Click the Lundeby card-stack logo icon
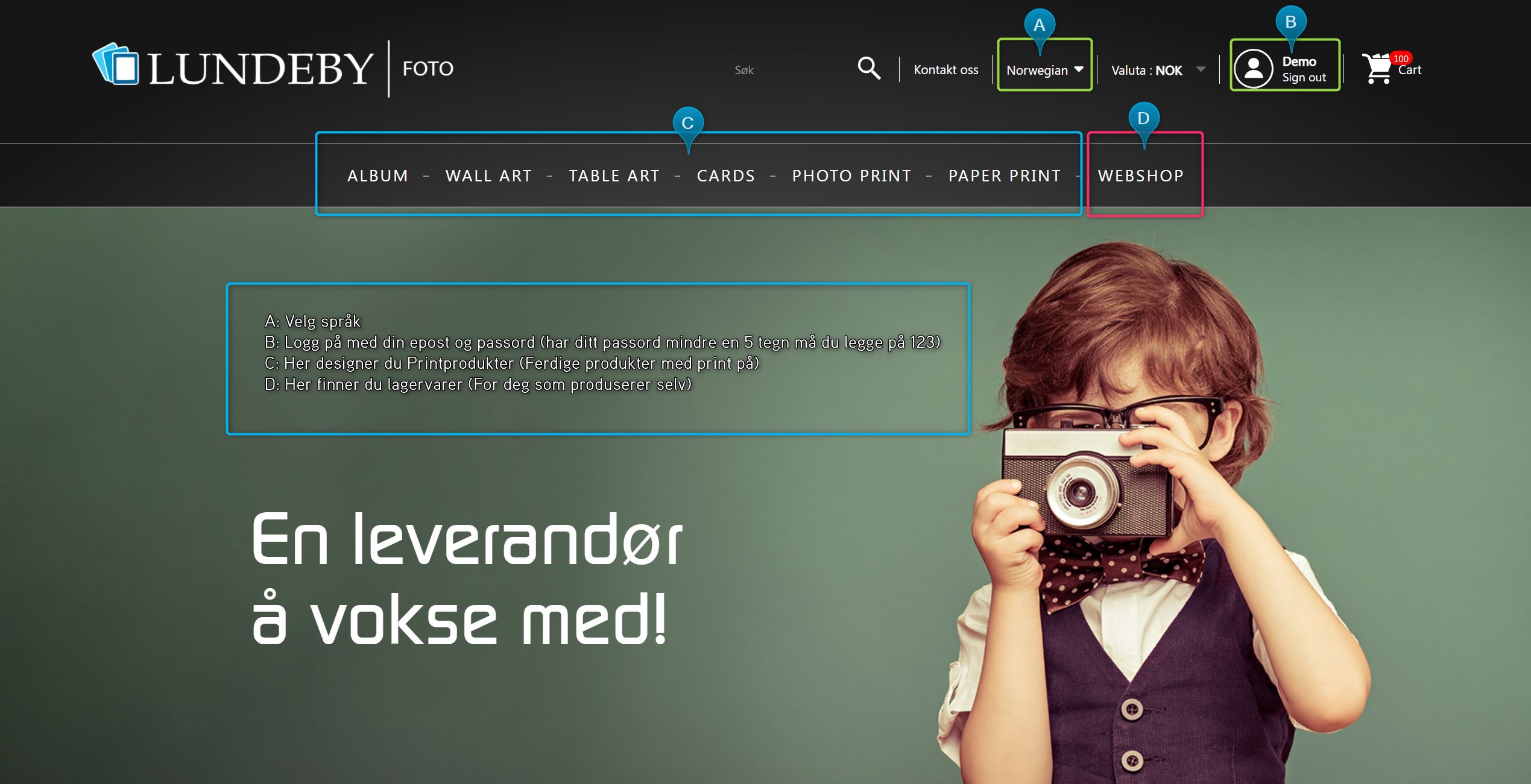This screenshot has width=1531, height=784. pos(116,64)
